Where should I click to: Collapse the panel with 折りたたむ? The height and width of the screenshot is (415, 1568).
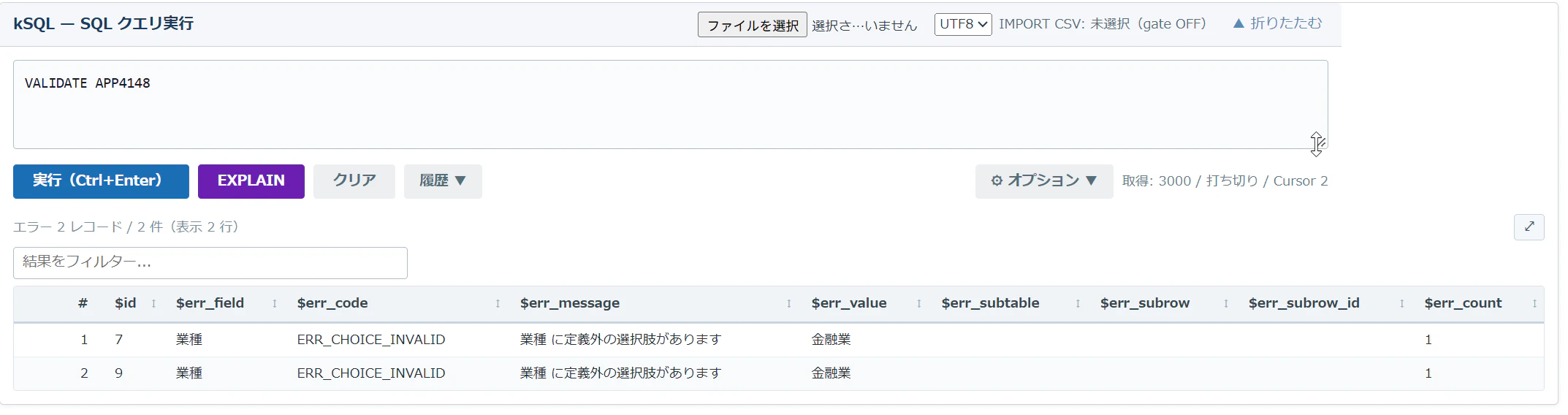(x=1277, y=23)
